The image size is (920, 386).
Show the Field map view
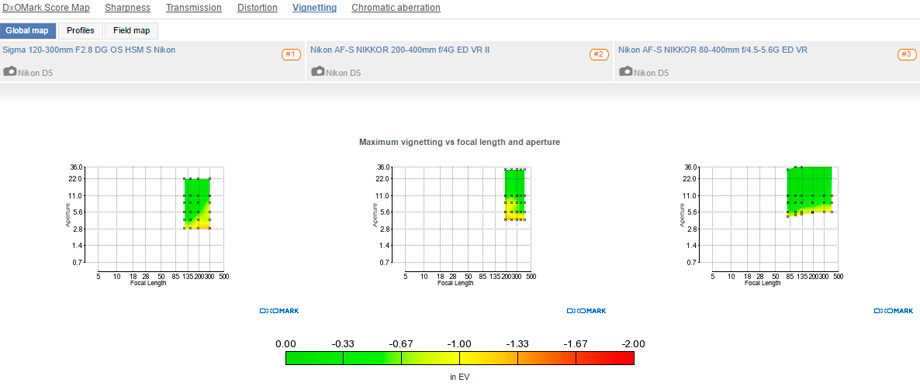point(131,31)
